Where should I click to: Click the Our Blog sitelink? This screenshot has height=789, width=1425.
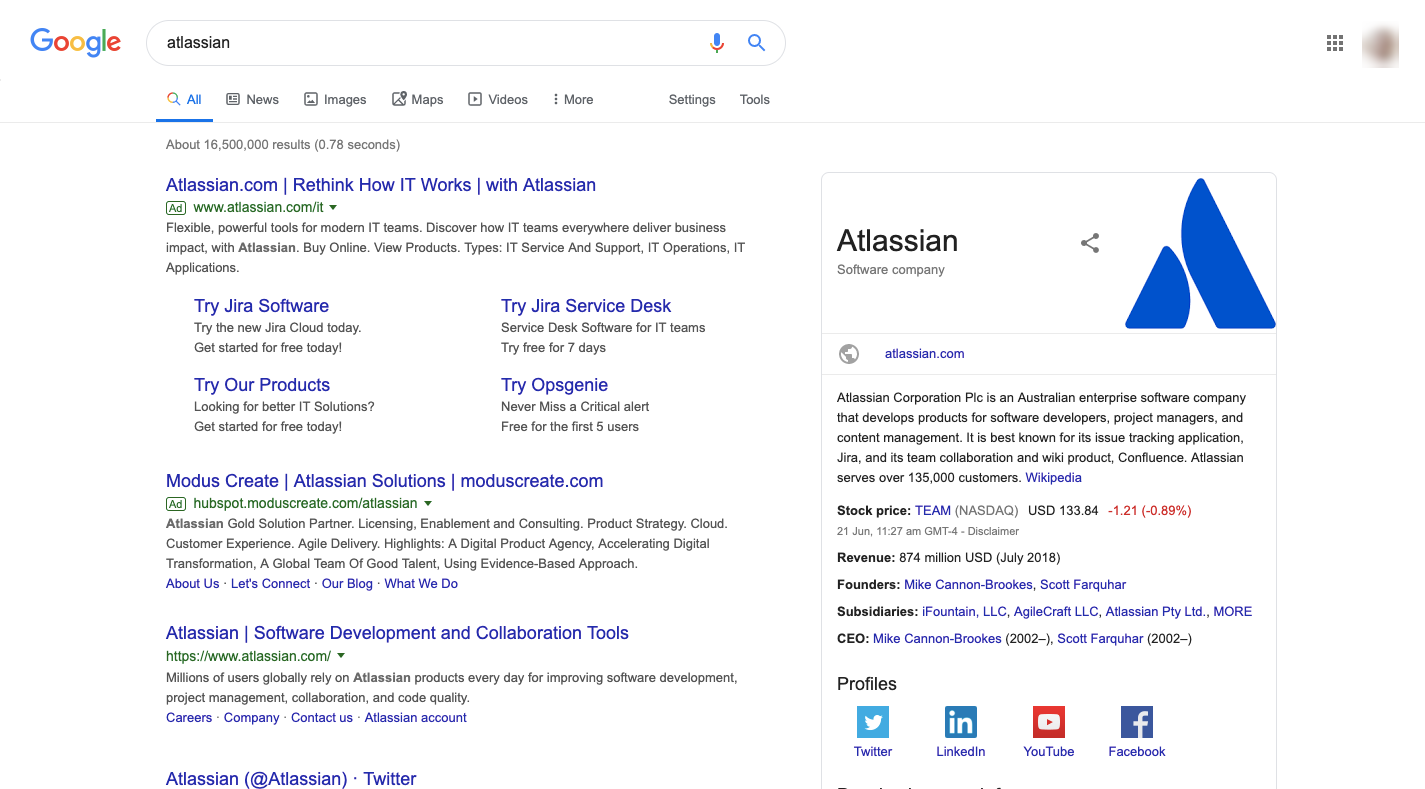[x=347, y=584]
